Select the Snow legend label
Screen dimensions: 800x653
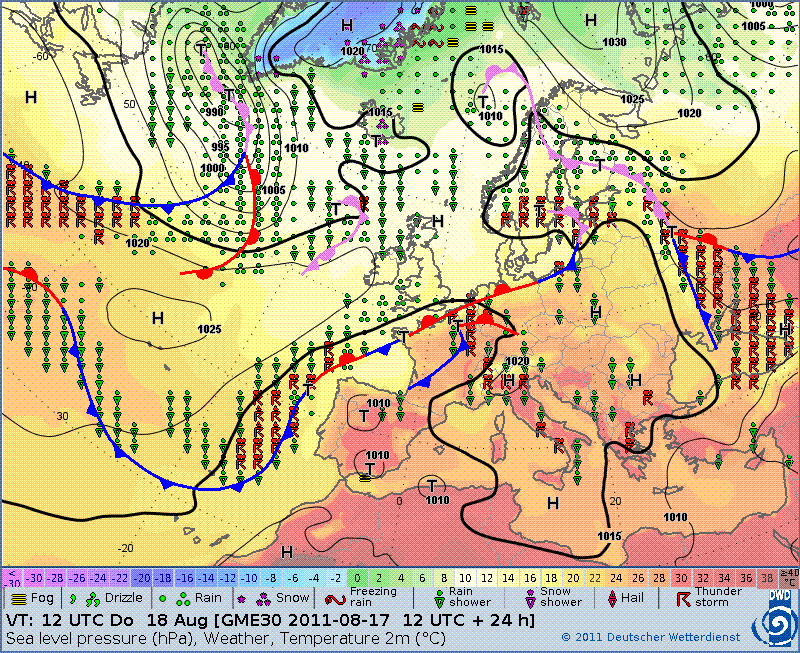pos(292,598)
